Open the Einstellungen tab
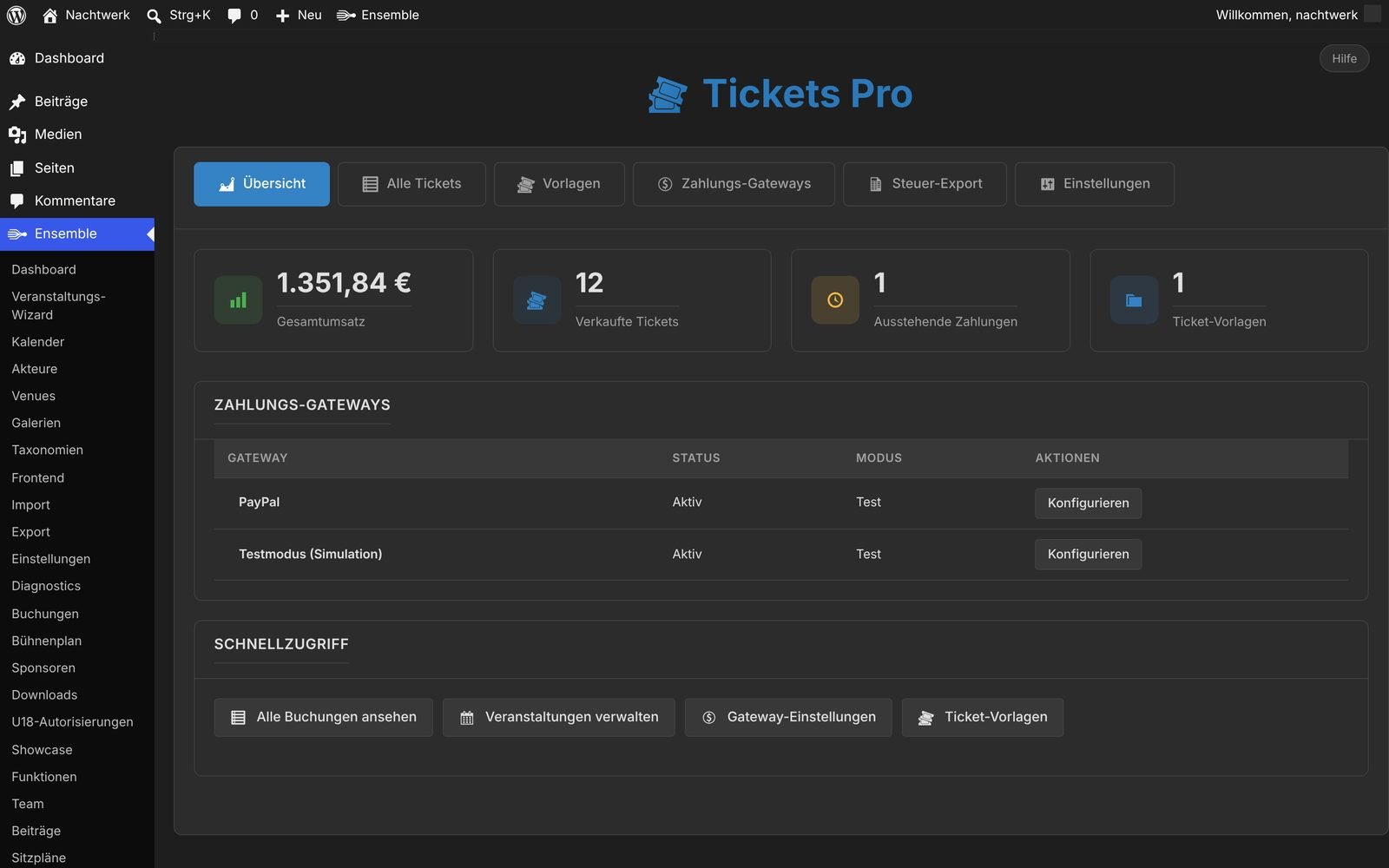1389x868 pixels. [x=1094, y=184]
